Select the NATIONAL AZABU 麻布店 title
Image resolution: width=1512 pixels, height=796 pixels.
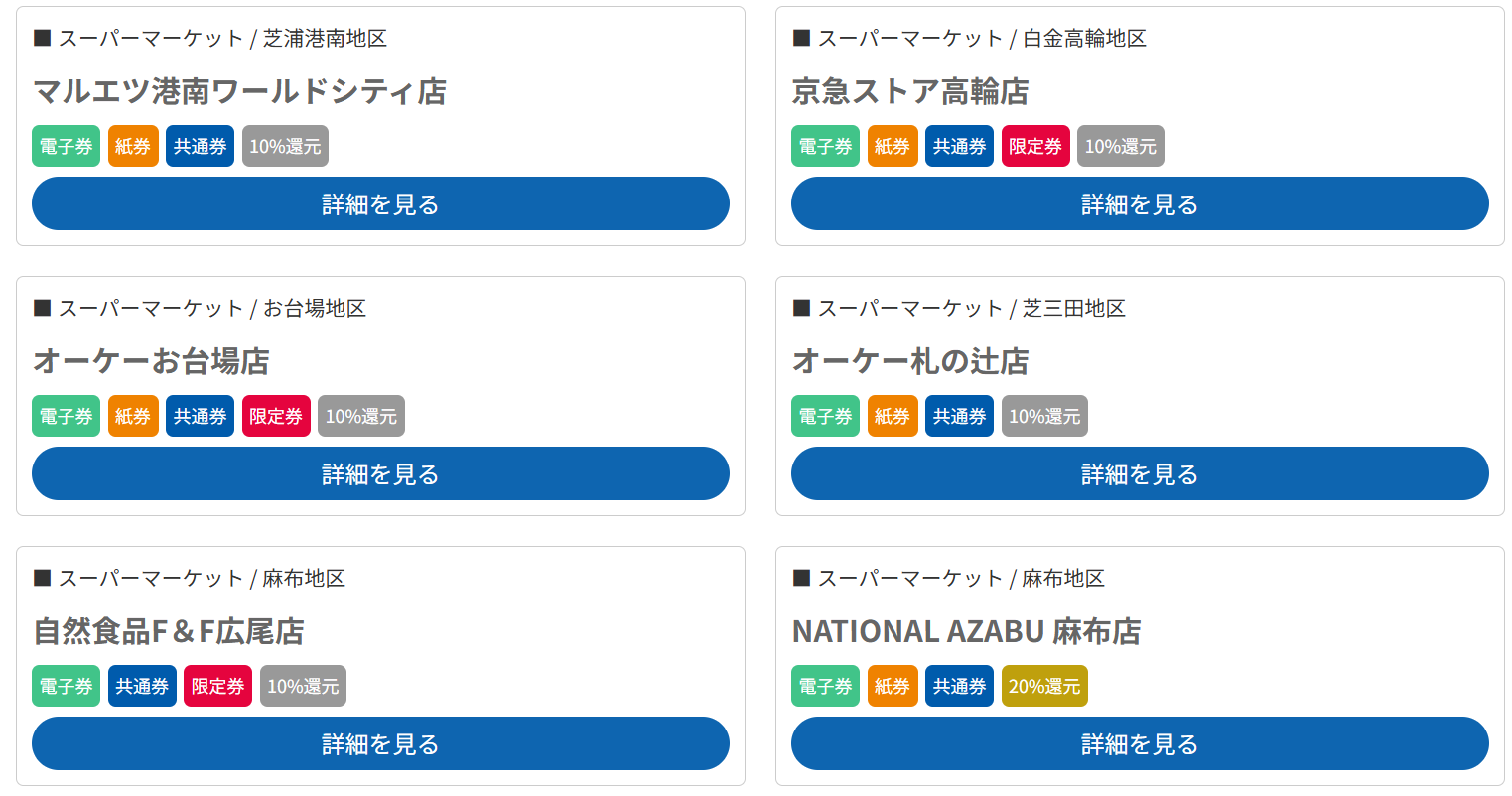pos(966,631)
